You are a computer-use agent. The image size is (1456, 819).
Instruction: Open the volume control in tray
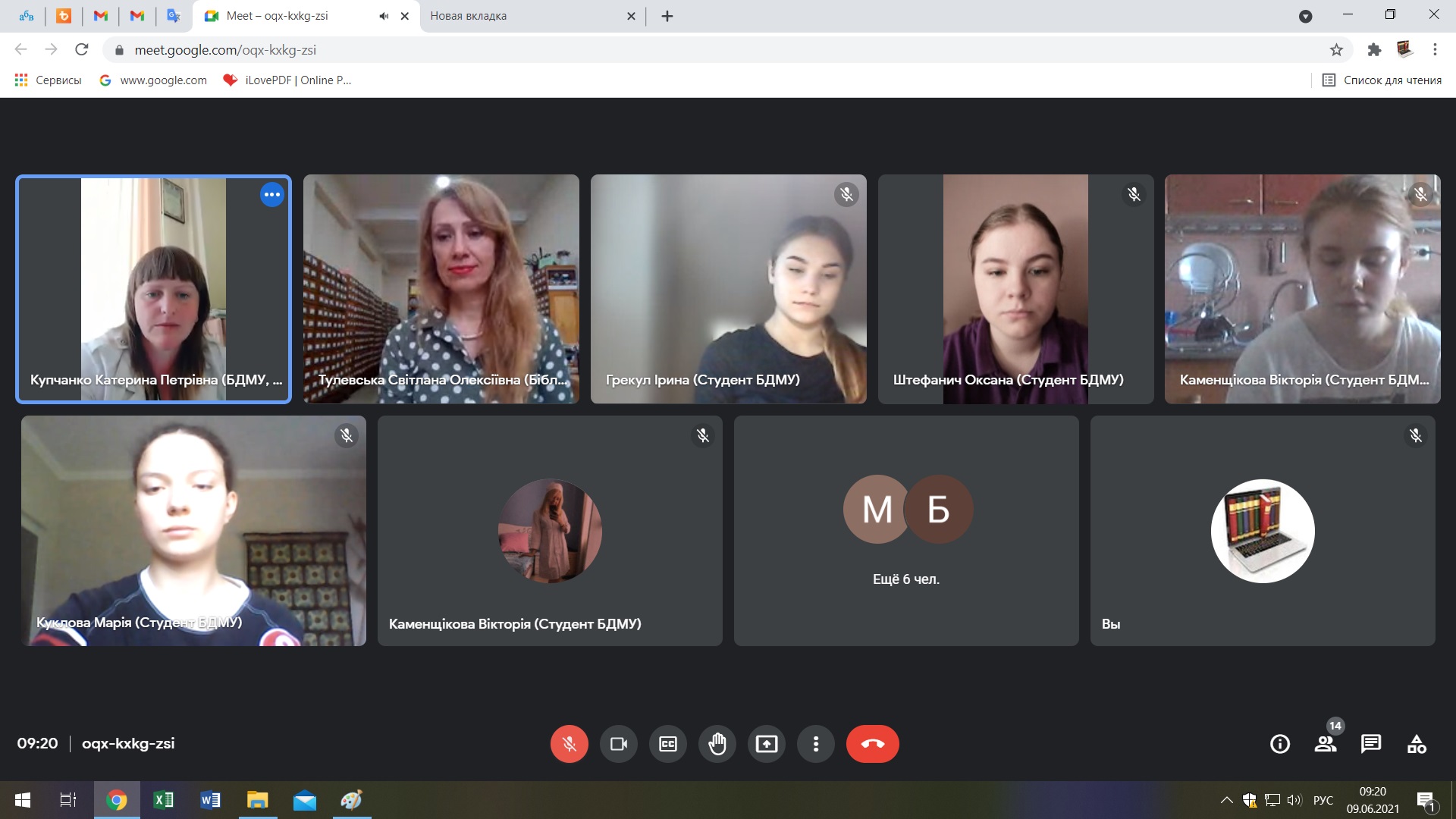click(x=1294, y=800)
